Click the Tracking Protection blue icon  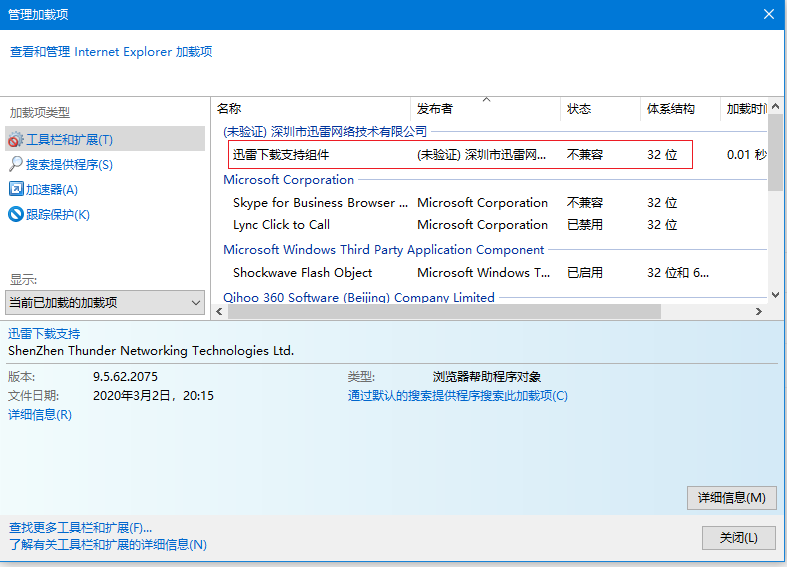tap(16, 214)
